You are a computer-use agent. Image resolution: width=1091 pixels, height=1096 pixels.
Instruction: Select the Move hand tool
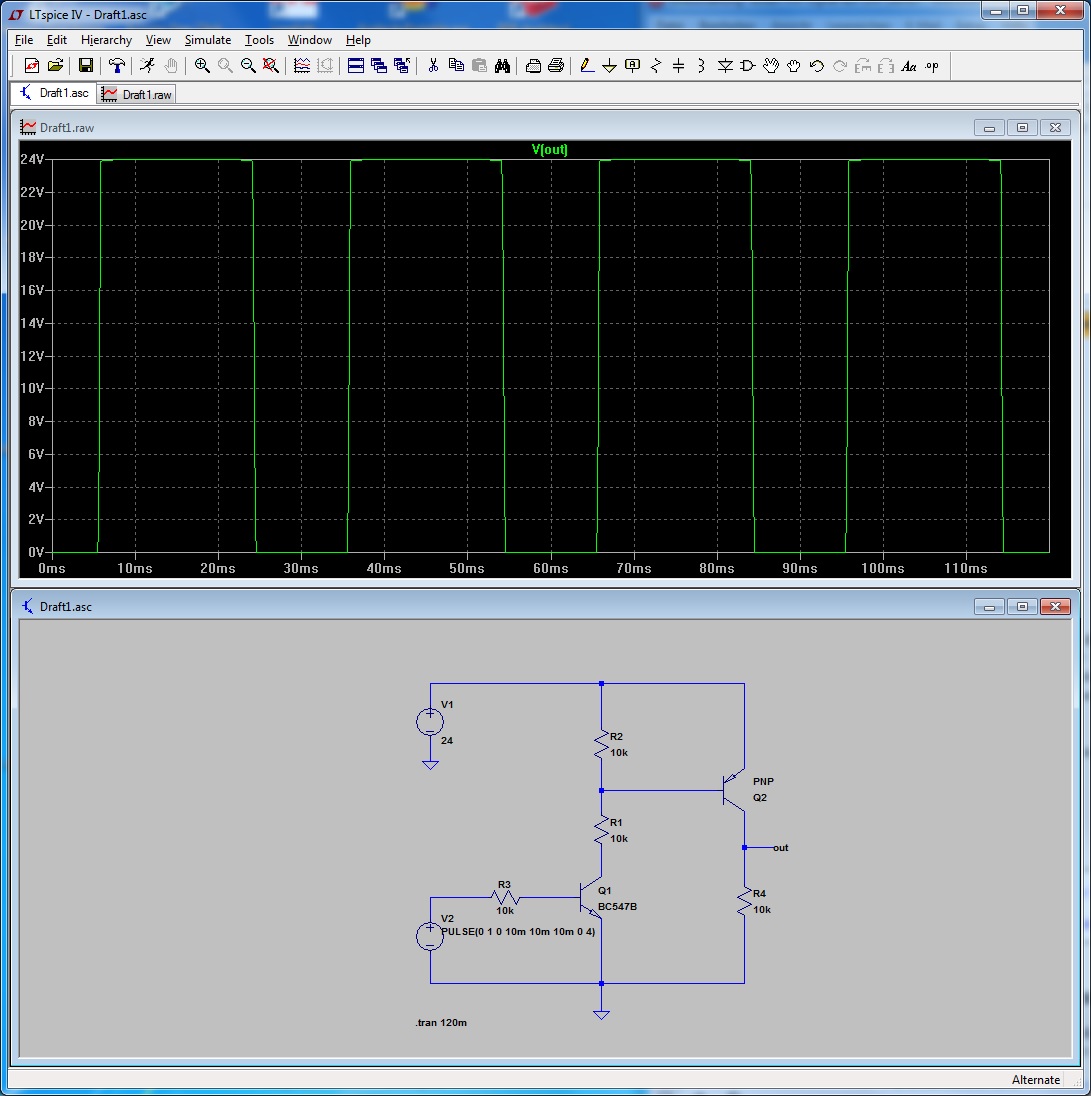pos(771,66)
